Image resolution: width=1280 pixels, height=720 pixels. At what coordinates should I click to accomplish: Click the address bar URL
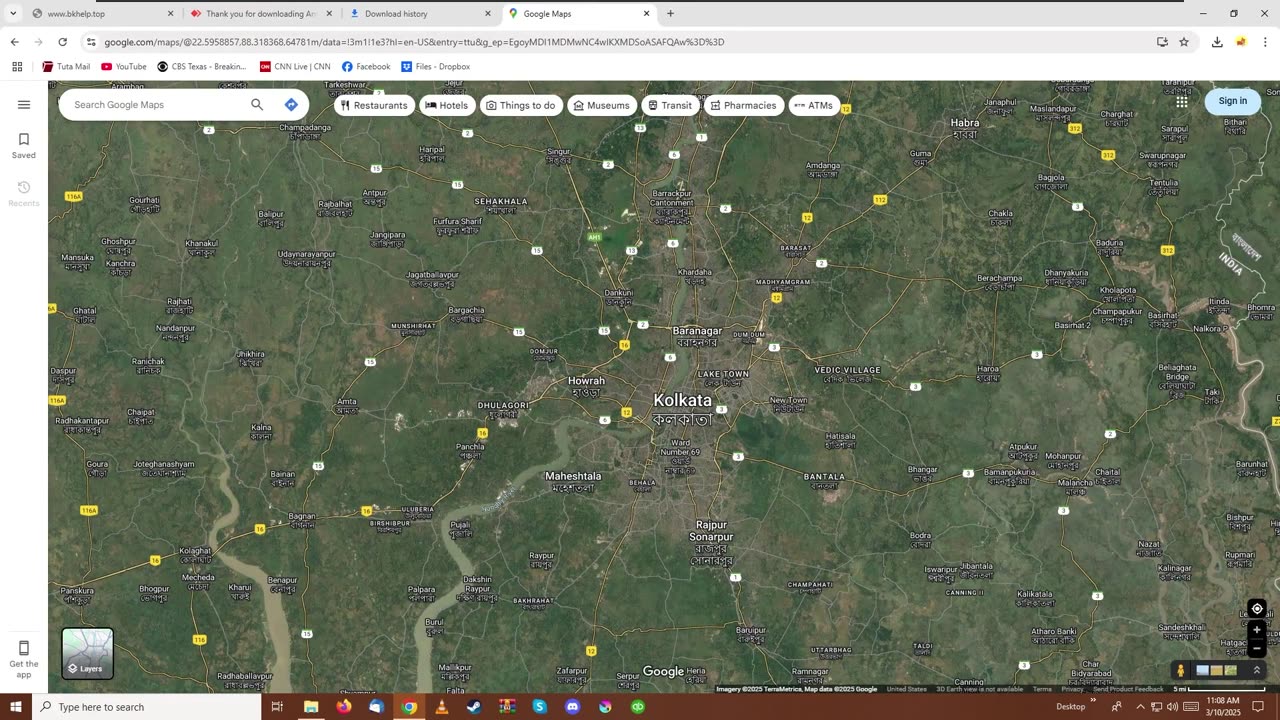[x=414, y=42]
